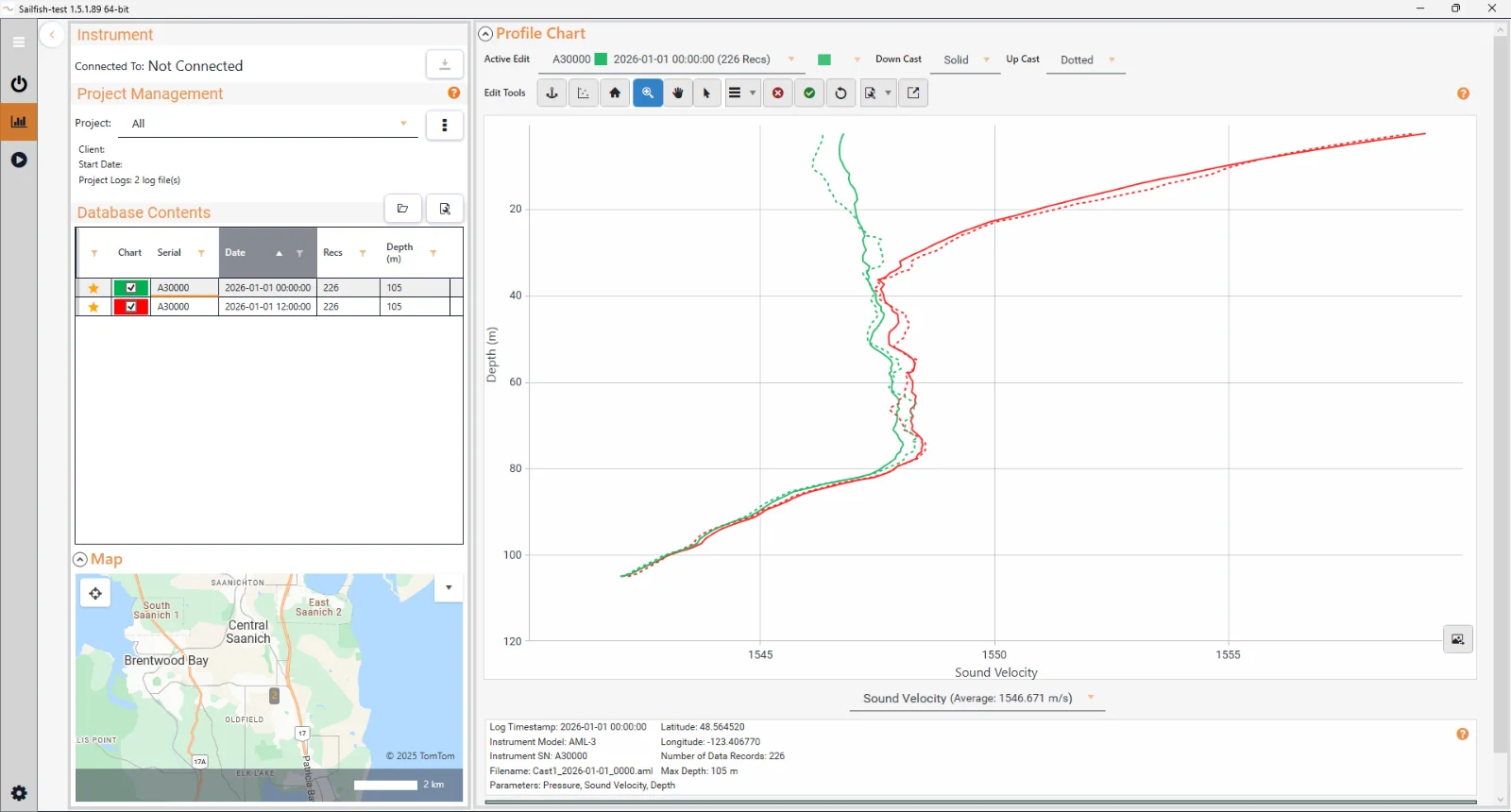Toggle favorite star for 00:00:00 cast
1511x812 pixels.
click(x=93, y=288)
